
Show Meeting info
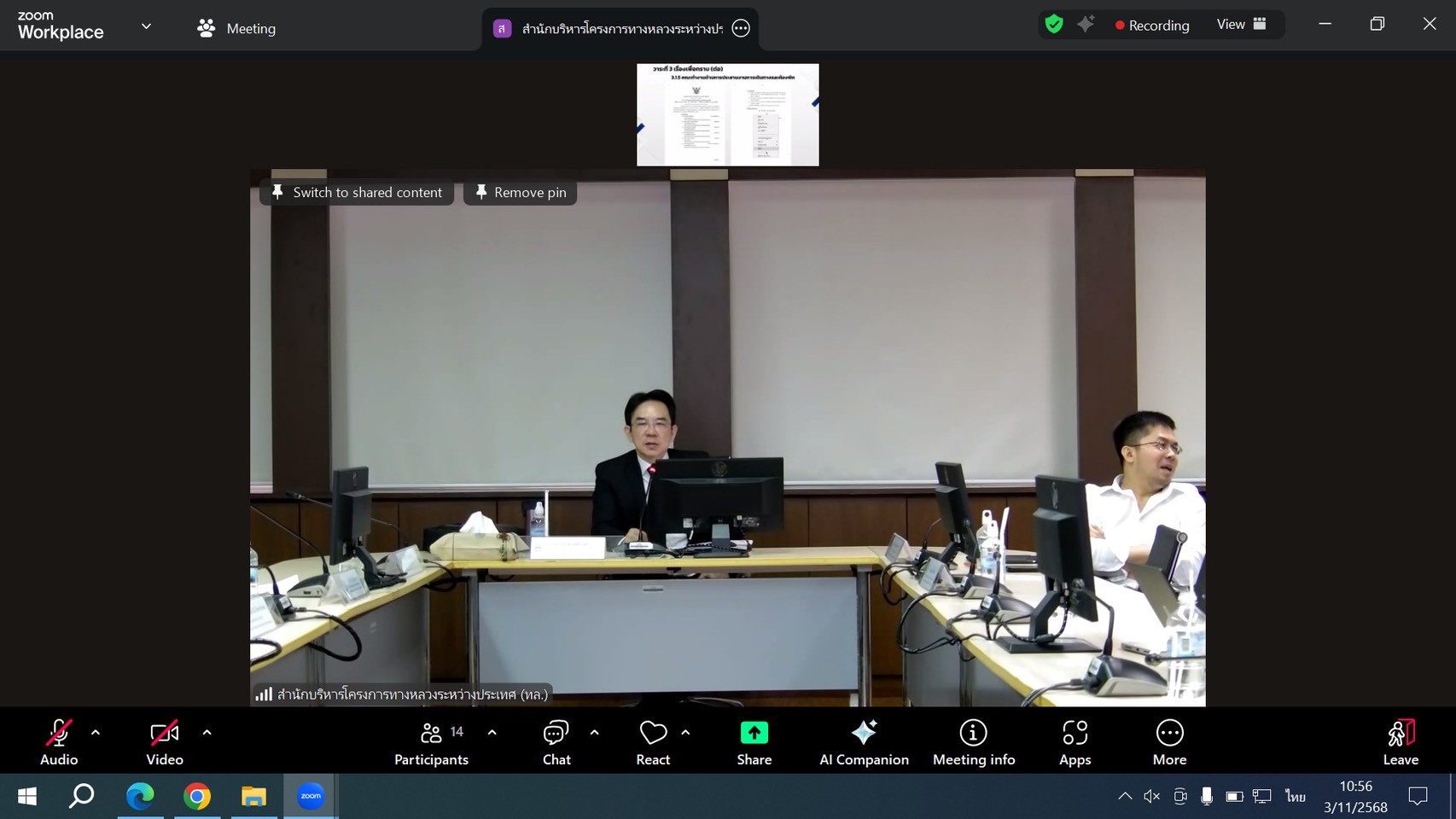[x=973, y=742]
